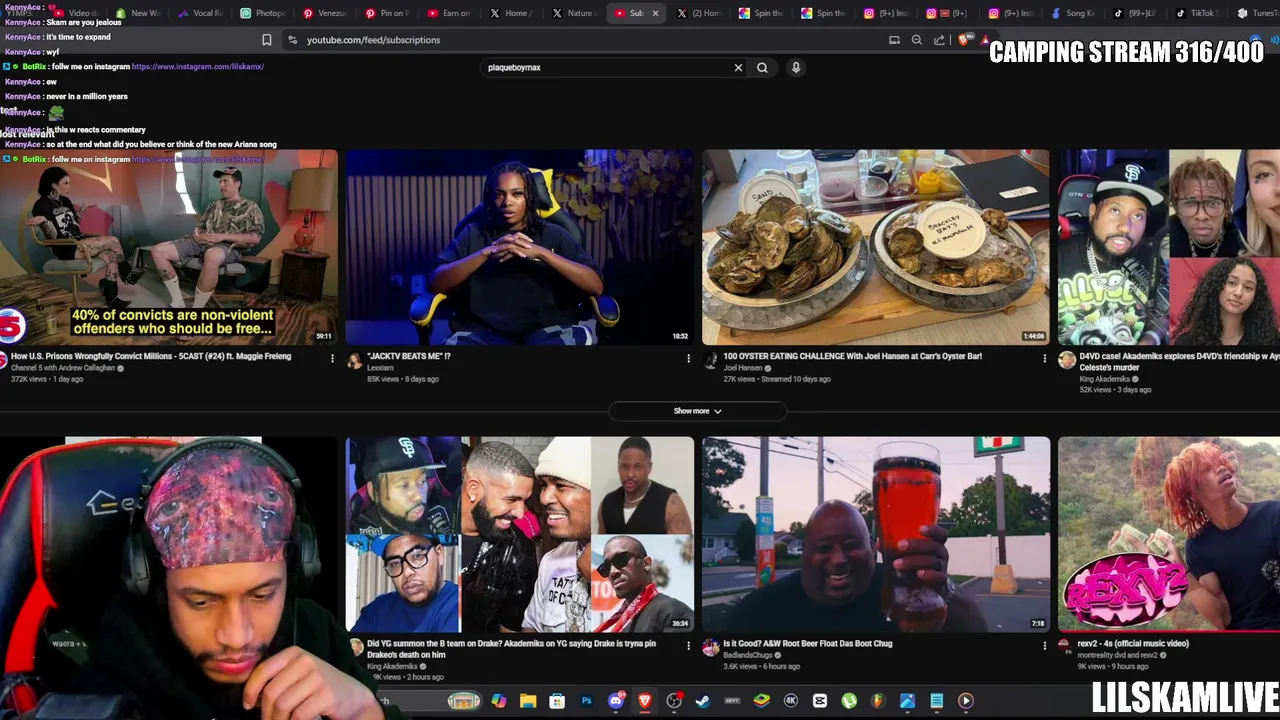
Task: Open OBS Studio from the taskbar
Action: point(674,701)
